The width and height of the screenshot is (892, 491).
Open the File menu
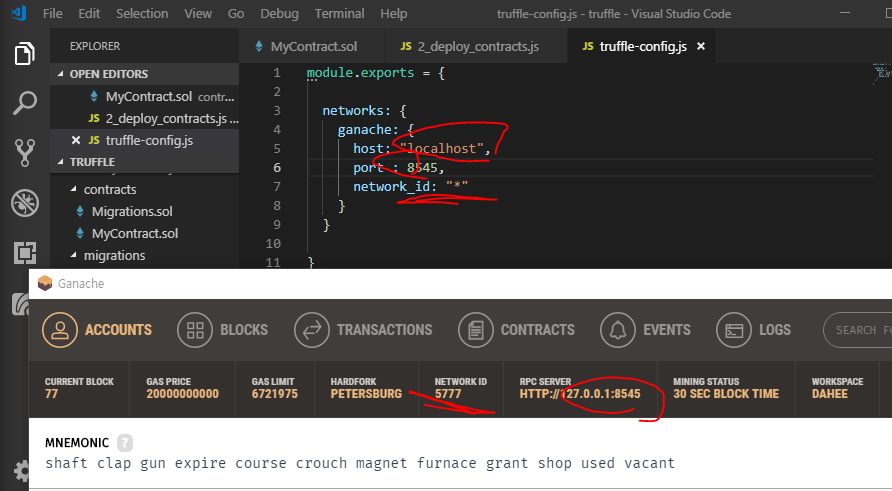pyautogui.click(x=52, y=14)
